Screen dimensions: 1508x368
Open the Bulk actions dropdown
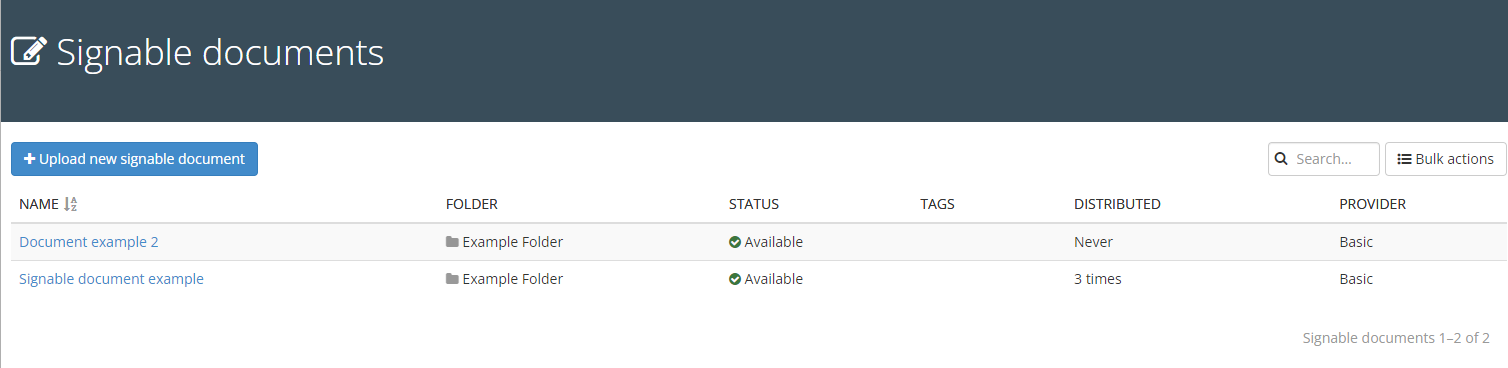tap(1445, 159)
